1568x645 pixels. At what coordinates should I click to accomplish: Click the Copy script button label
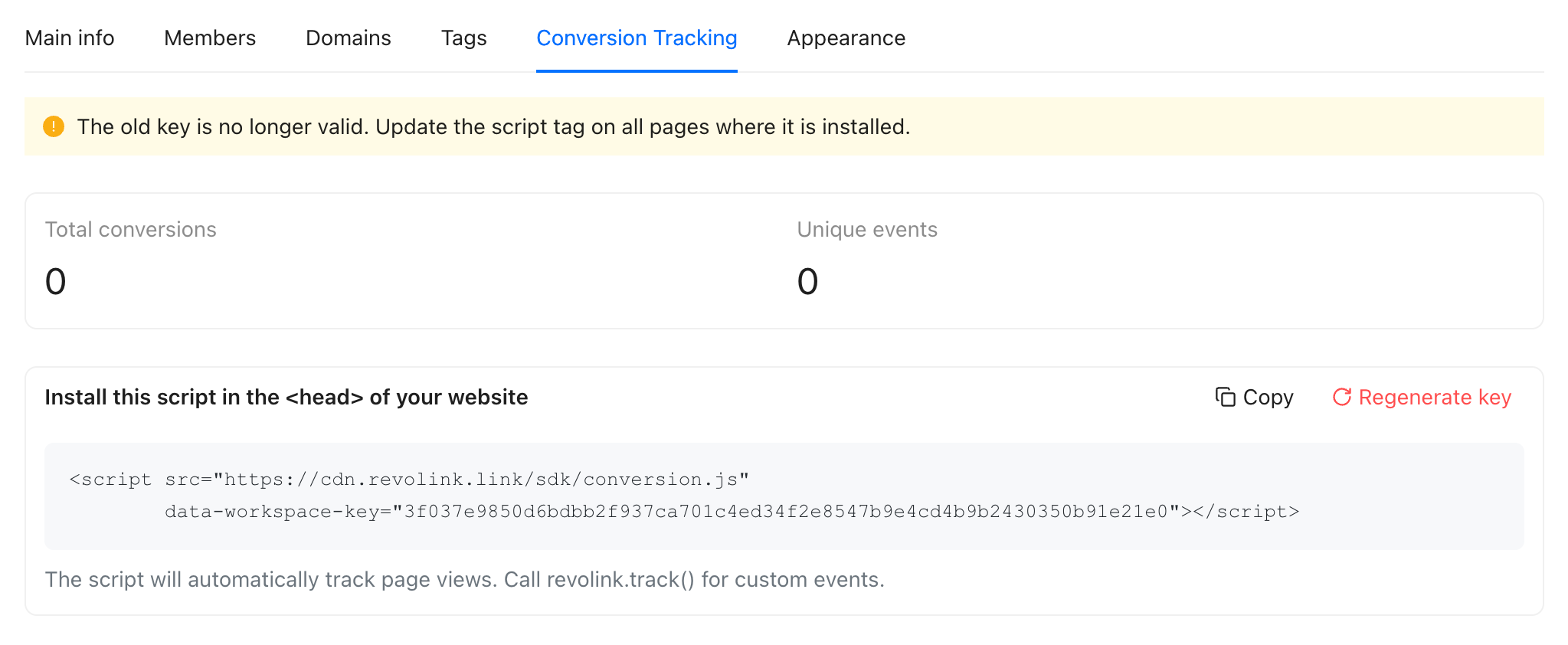[1268, 398]
